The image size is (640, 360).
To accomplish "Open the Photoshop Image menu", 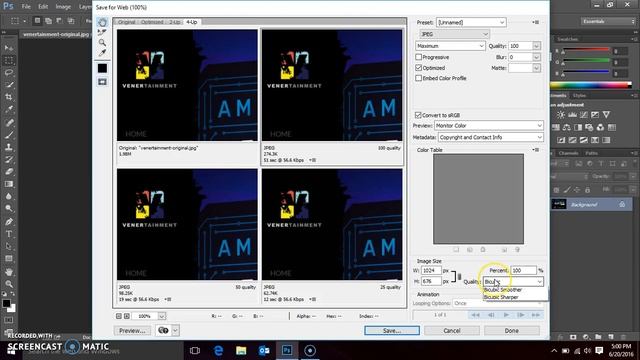I will (63, 7).
